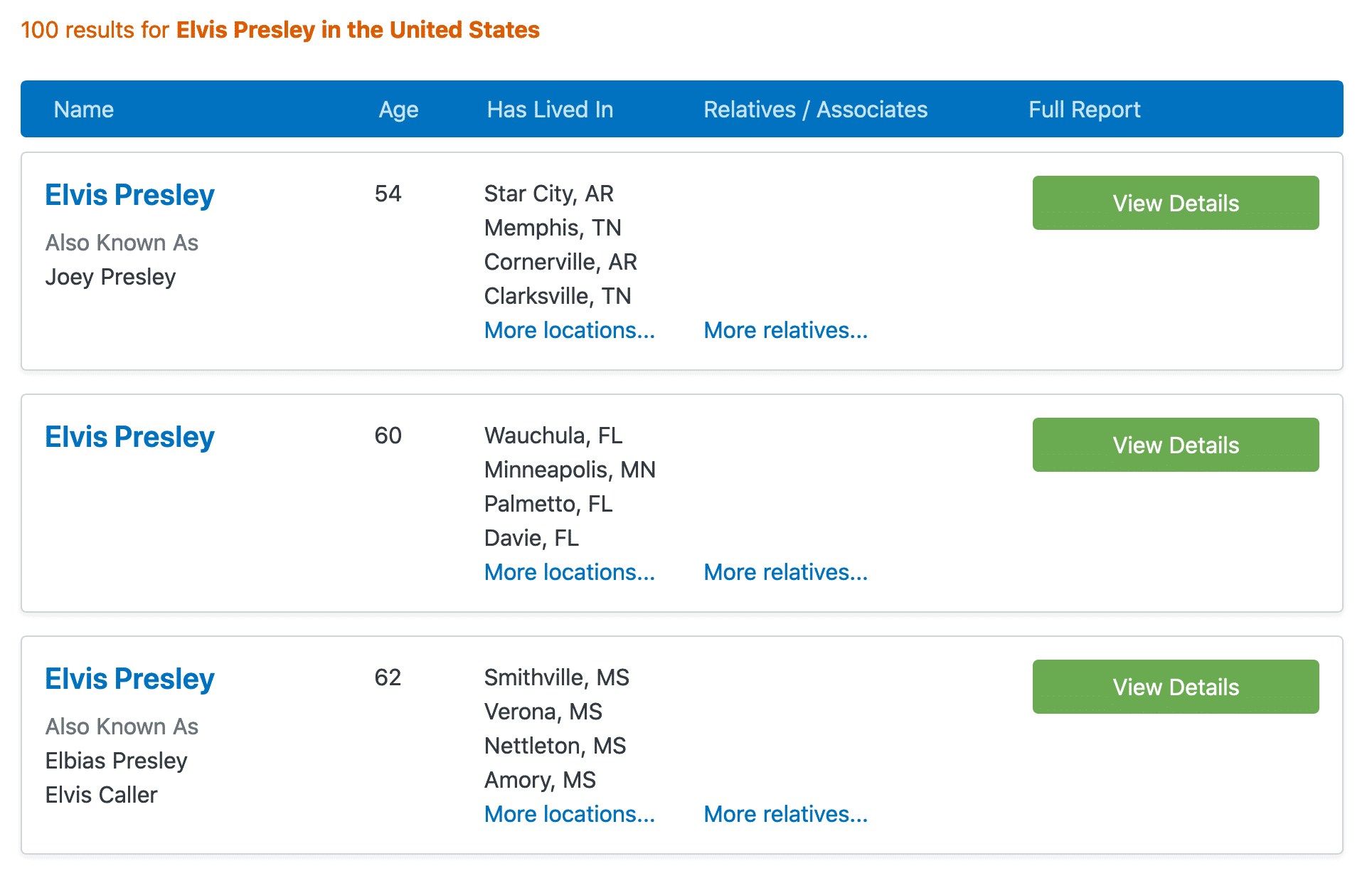The height and width of the screenshot is (871, 1372).
Task: View Details for the Smithville Elvis
Action: [1175, 687]
